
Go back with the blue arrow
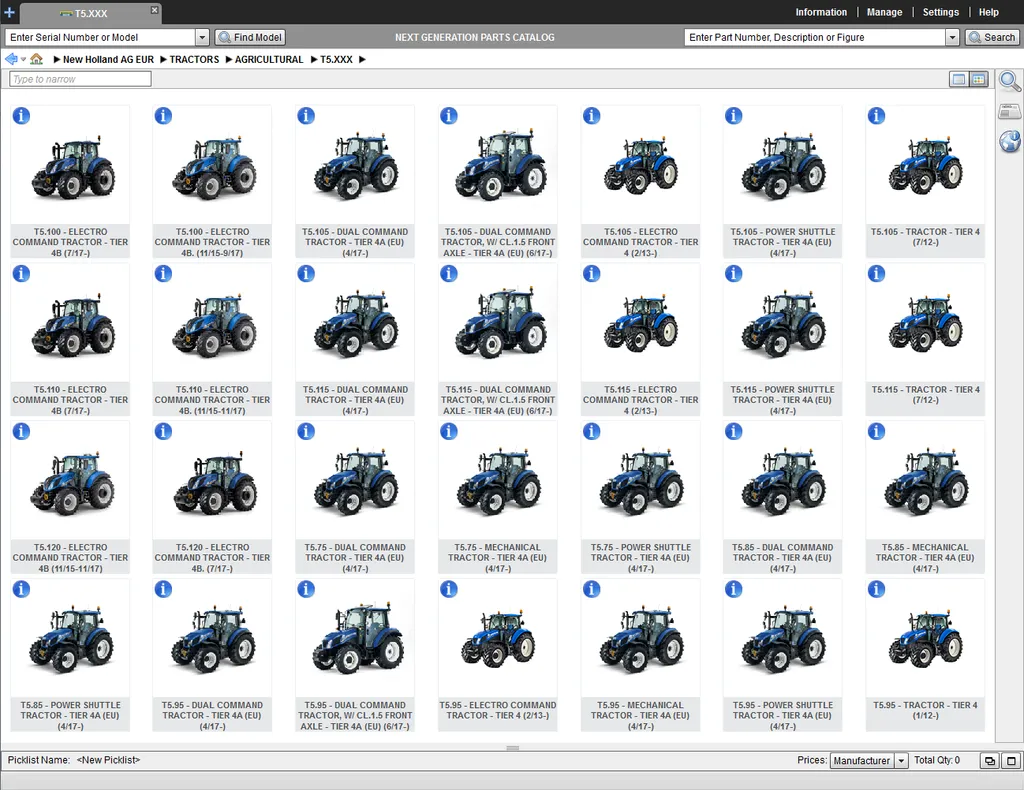point(11,59)
